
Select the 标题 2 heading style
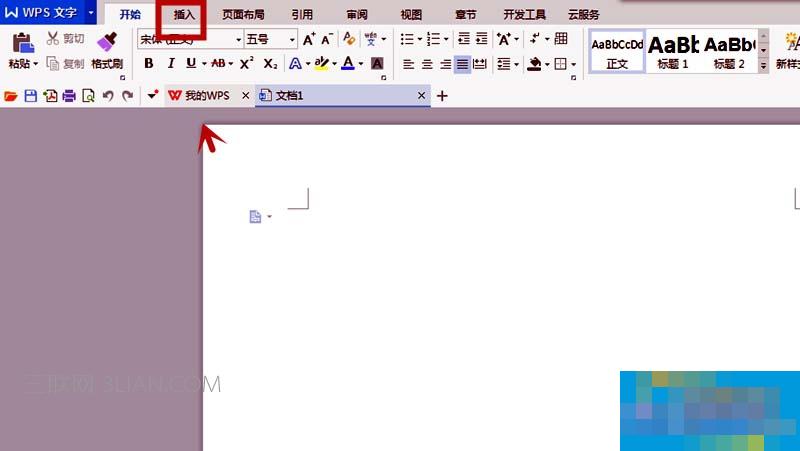tap(729, 52)
